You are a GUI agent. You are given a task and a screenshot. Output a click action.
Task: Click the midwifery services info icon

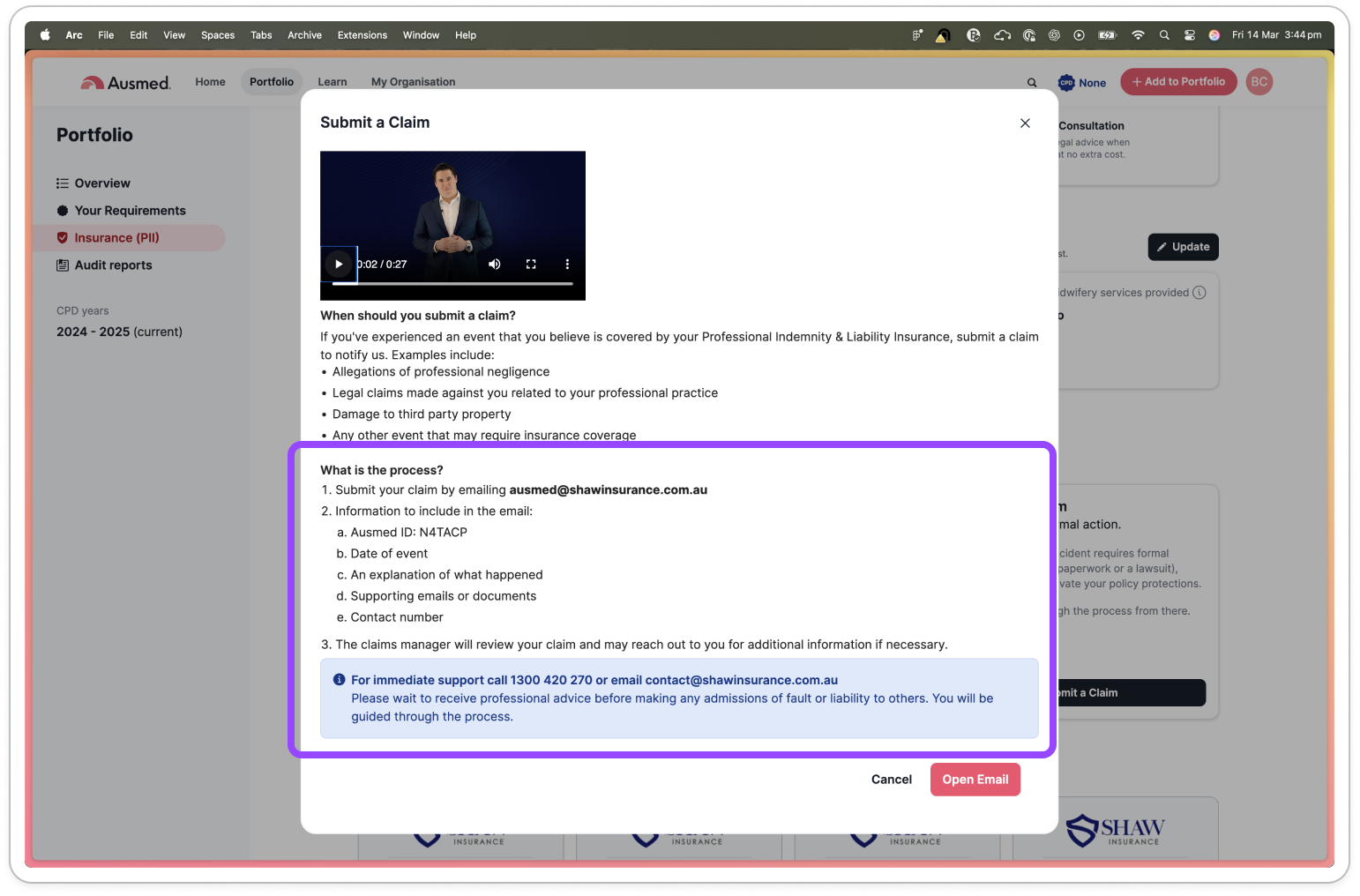[1199, 293]
